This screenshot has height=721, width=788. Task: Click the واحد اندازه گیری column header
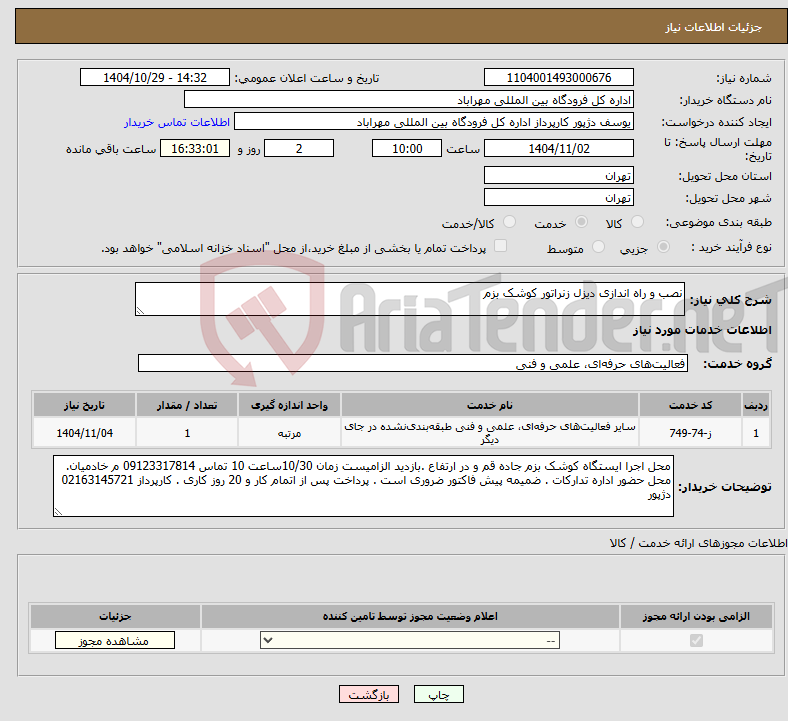click(289, 405)
